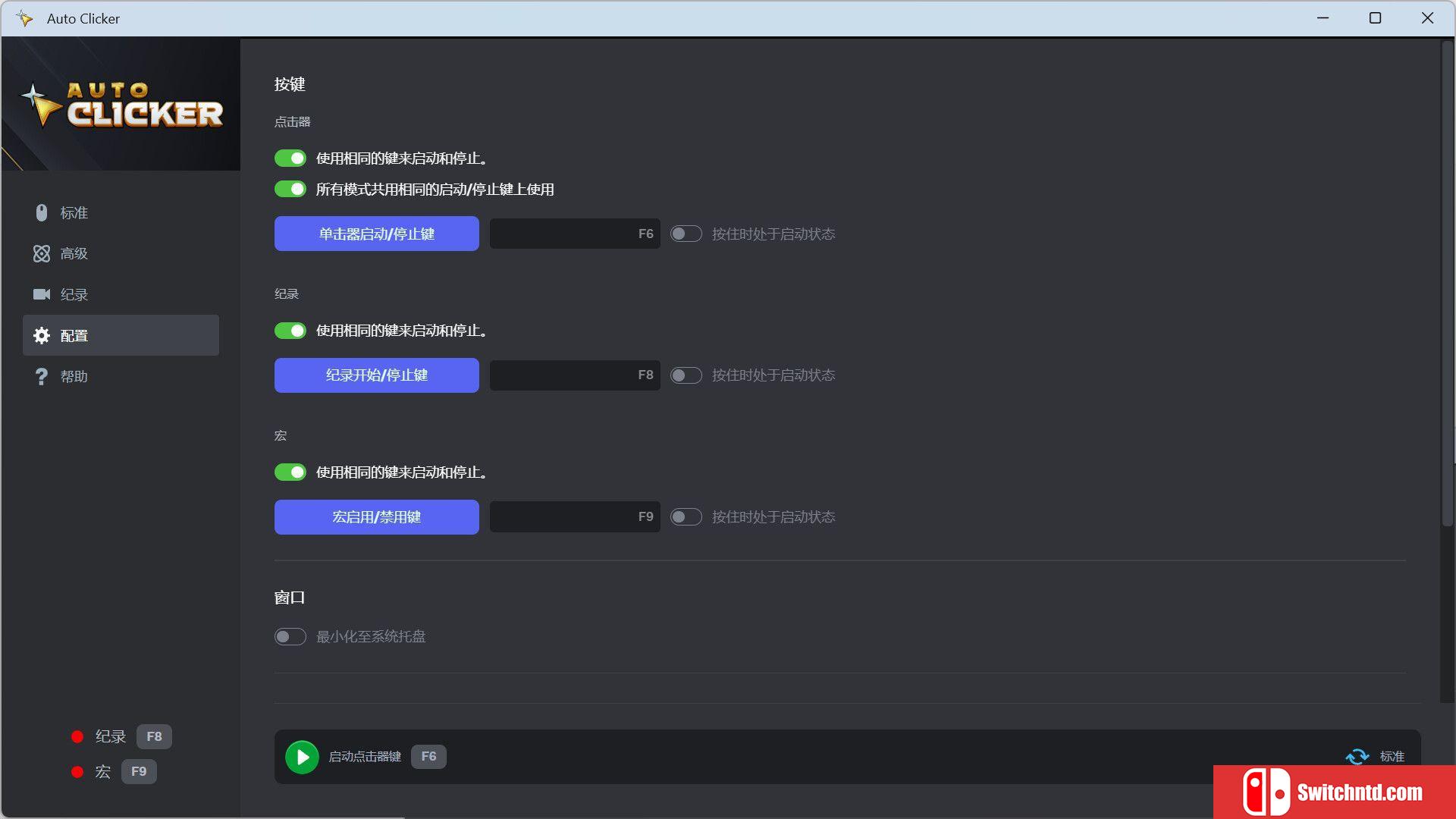Open the 帮助 sidebar tab
Screen dimensions: 1456x819
point(121,377)
